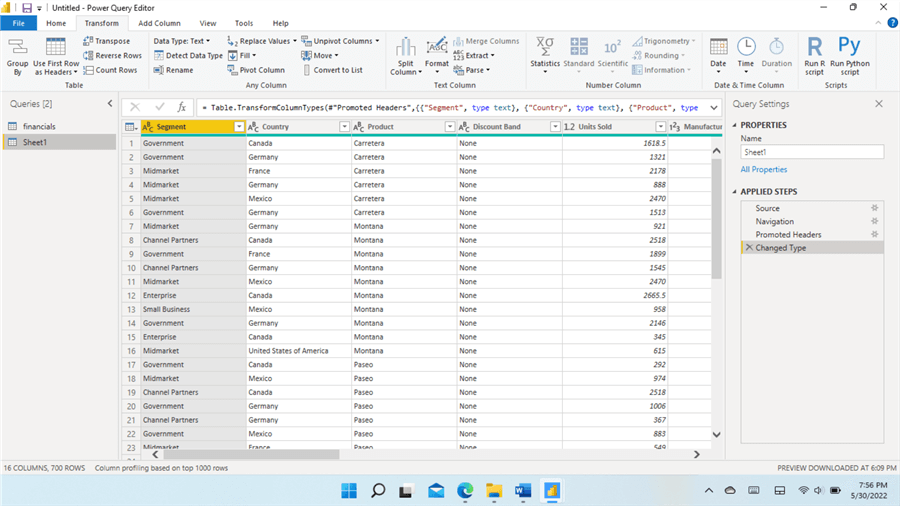Select the Source applied step
This screenshot has width=900, height=506.
click(x=812, y=208)
